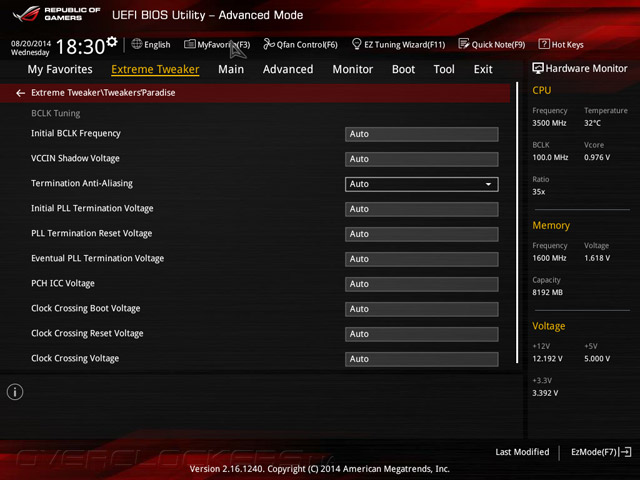Select the PCH ICC Voltage label
The height and width of the screenshot is (480, 640).
(x=63, y=283)
